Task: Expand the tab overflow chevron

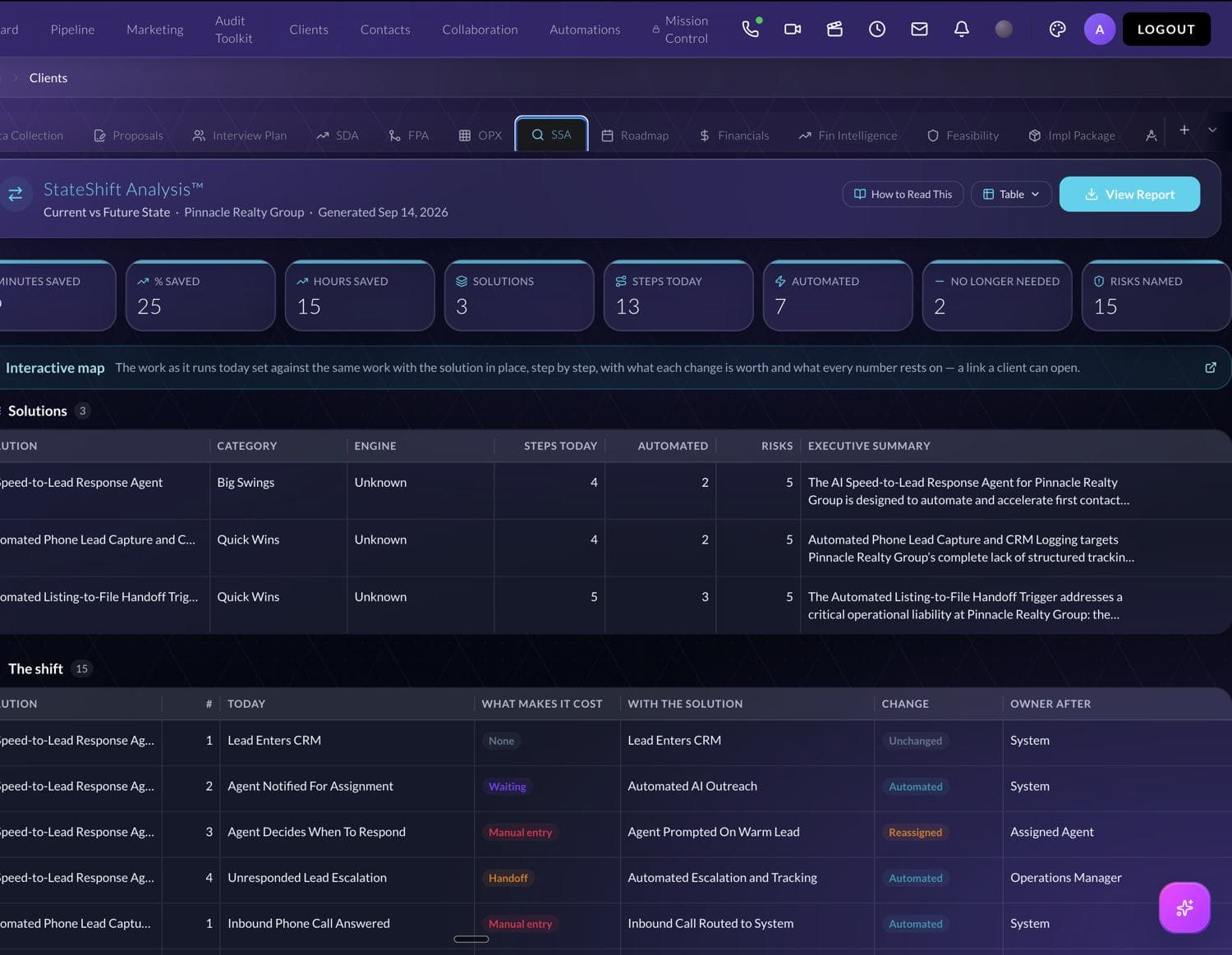Action: click(x=1212, y=130)
